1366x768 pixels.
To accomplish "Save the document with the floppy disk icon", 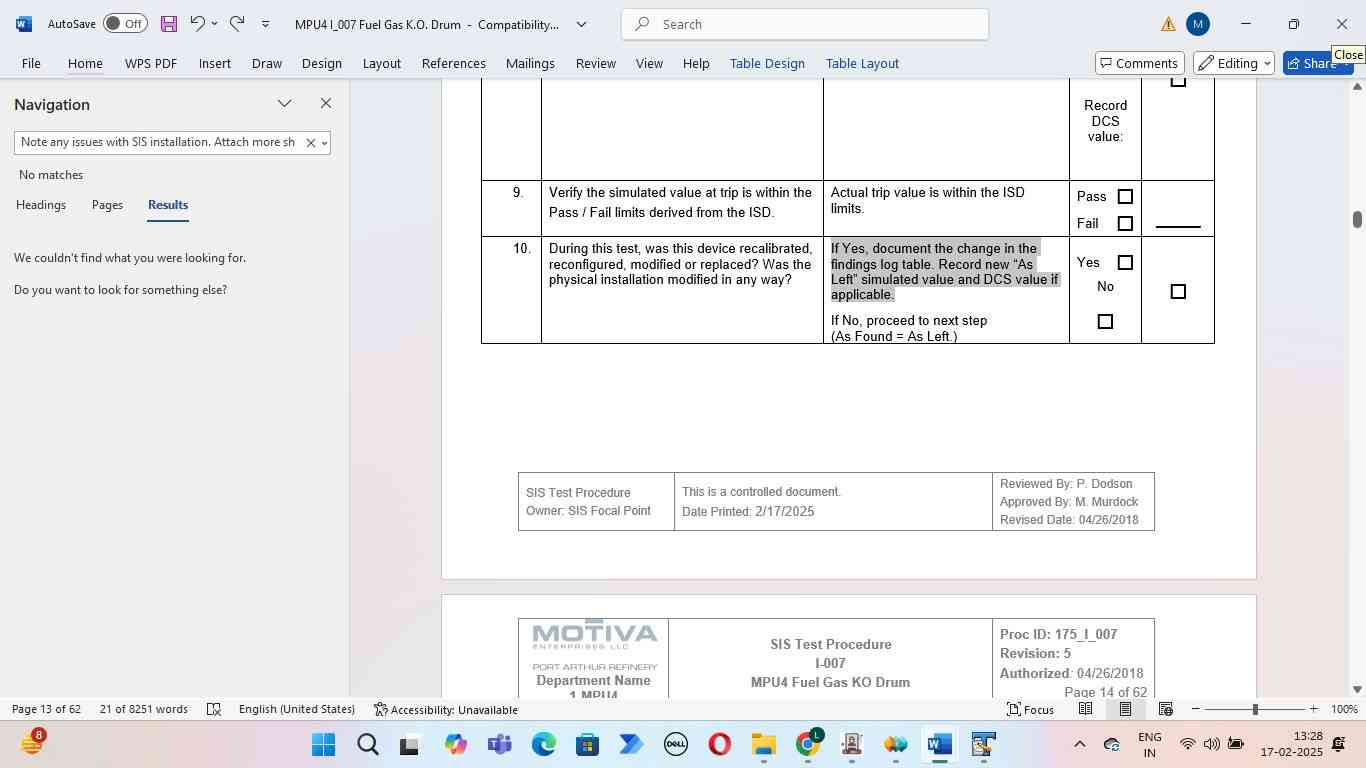I will tap(168, 24).
